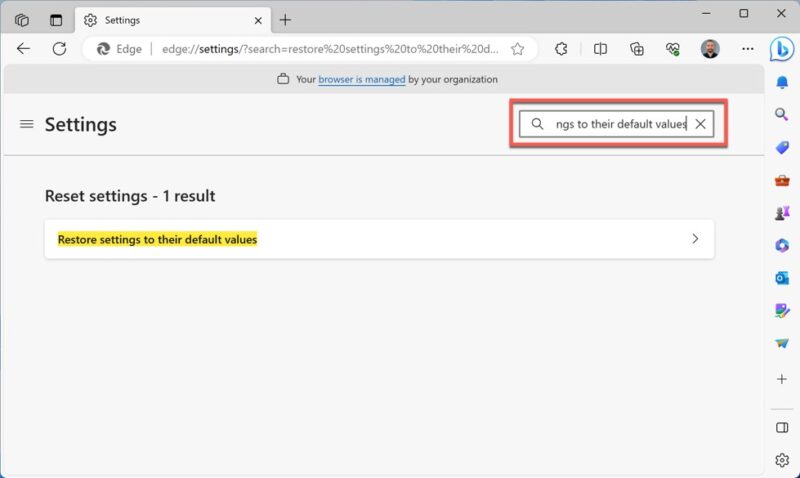
Task: Open the Settings hamburger navigation menu
Action: point(27,124)
